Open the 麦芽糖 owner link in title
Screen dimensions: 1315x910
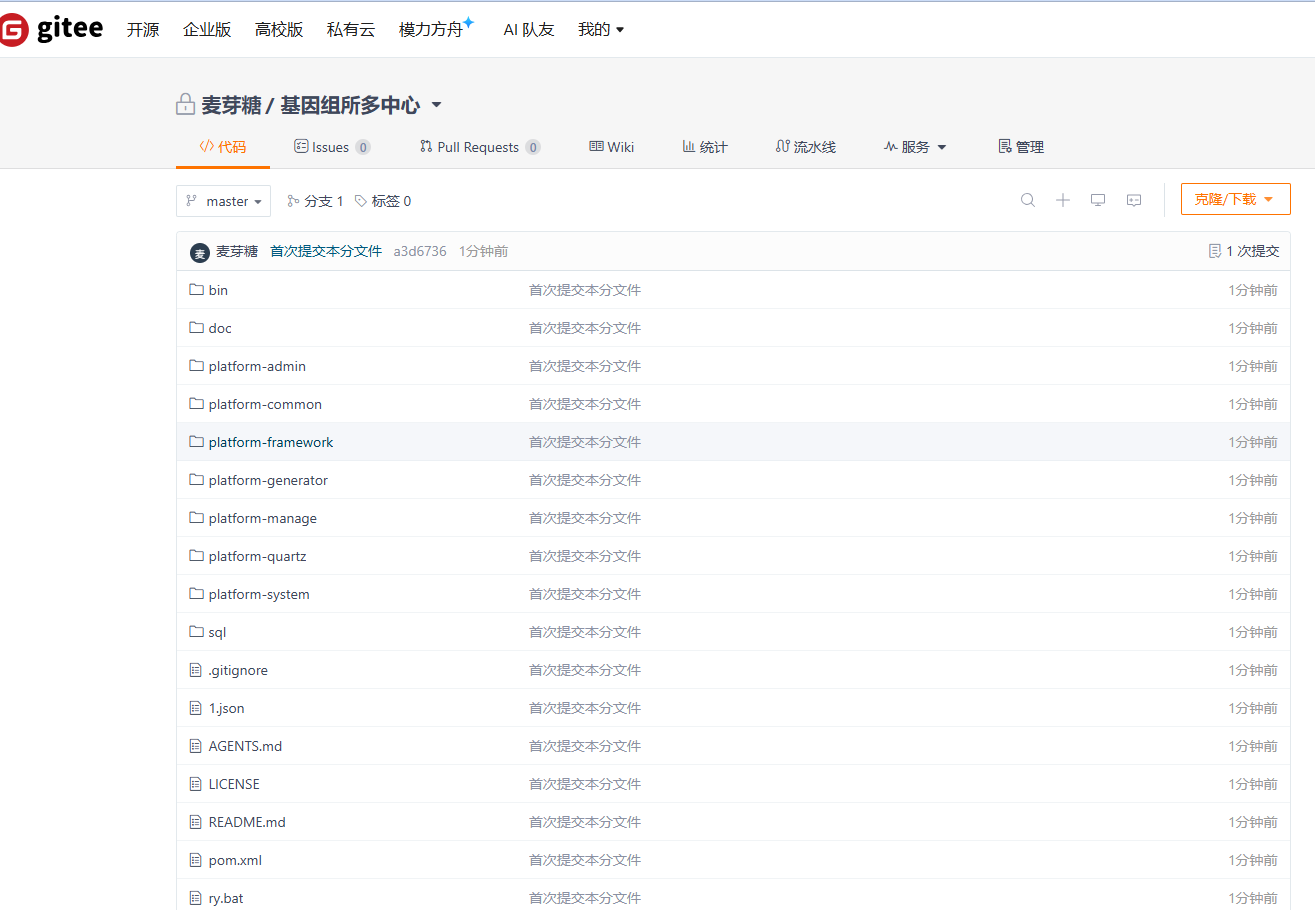tap(230, 105)
